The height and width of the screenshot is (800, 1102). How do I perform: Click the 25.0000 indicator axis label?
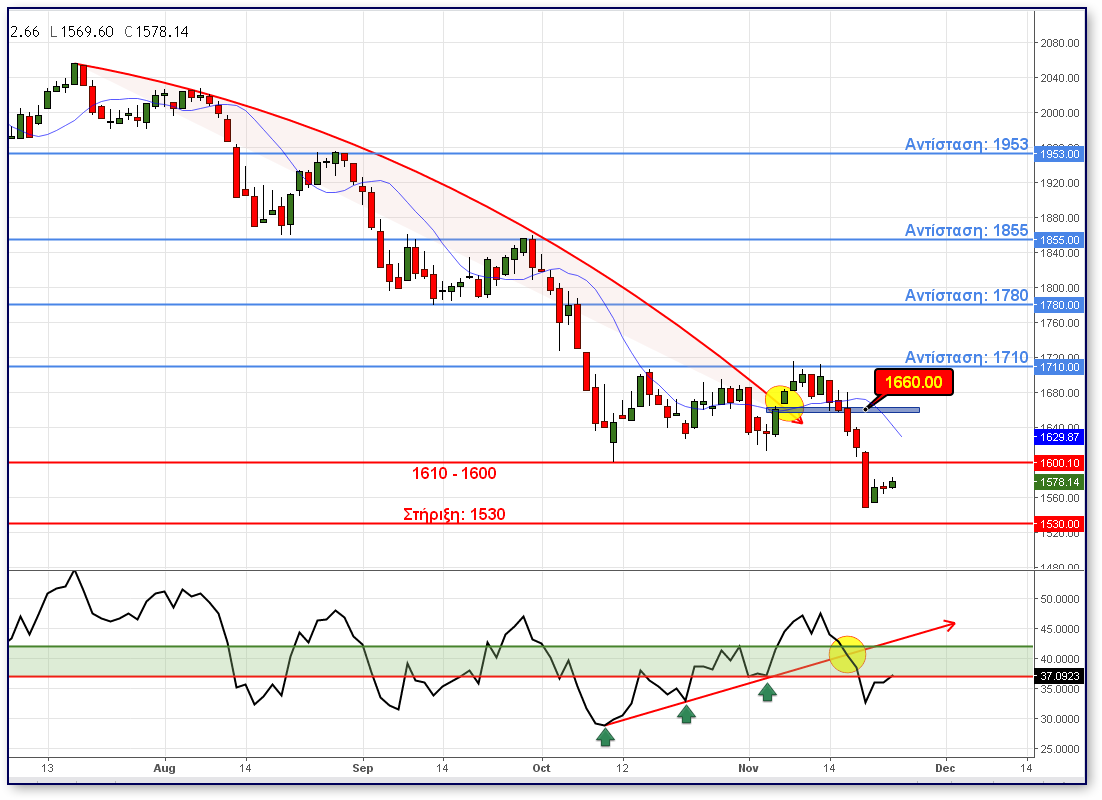pos(1060,749)
